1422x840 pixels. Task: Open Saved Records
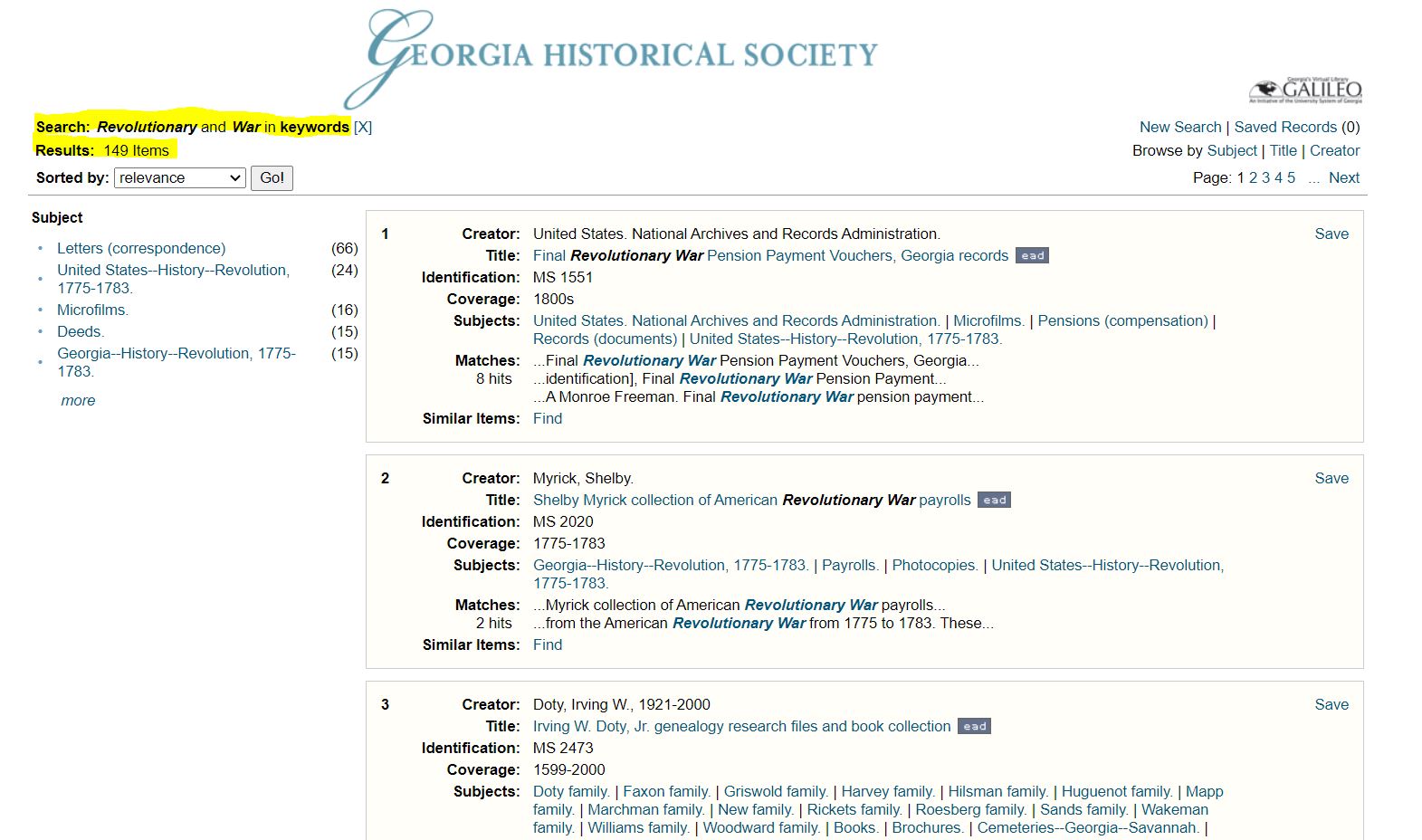1285,127
